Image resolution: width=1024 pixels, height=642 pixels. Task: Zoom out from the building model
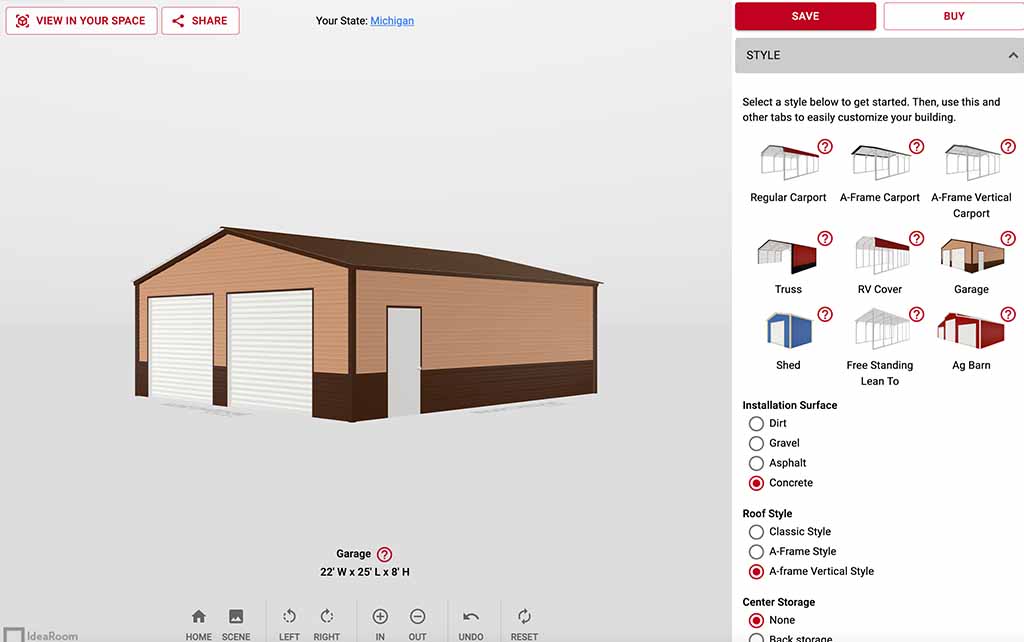click(418, 620)
